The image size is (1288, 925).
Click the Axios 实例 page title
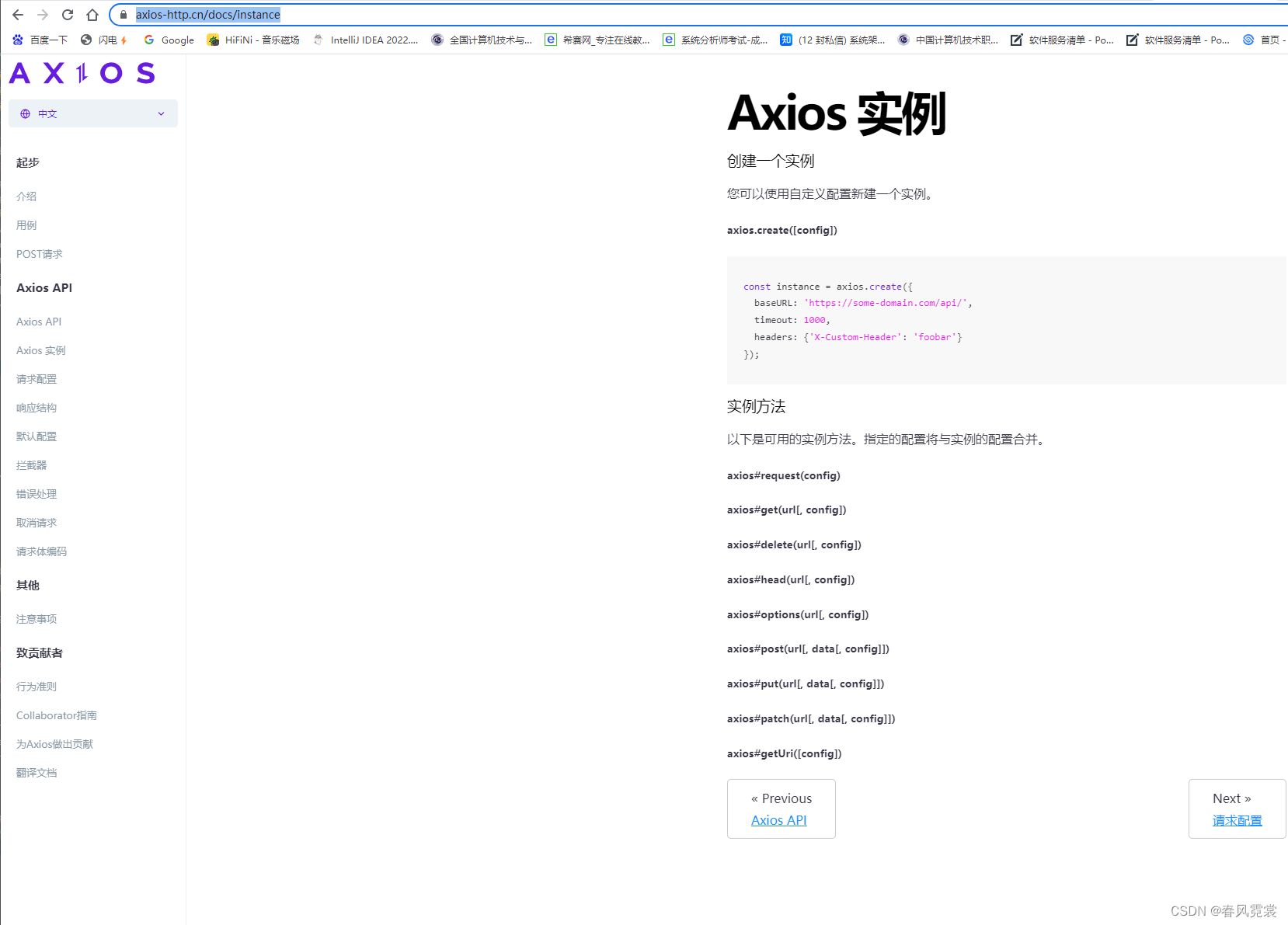point(837,113)
